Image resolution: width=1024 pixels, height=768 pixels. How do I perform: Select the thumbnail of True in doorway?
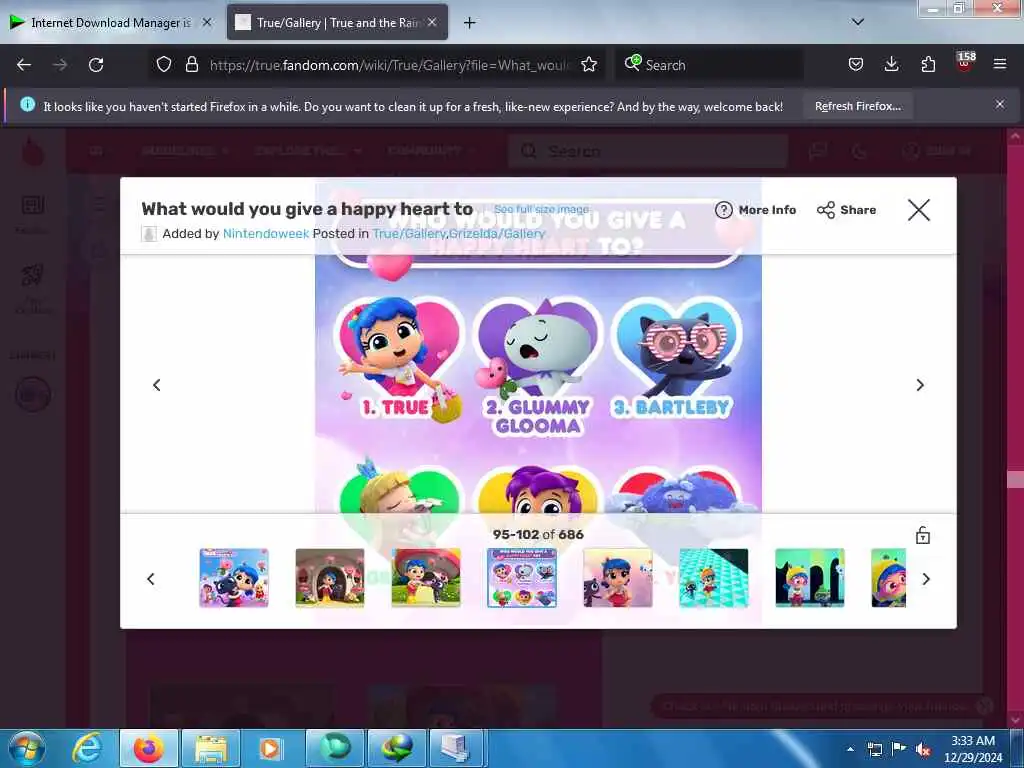point(330,578)
